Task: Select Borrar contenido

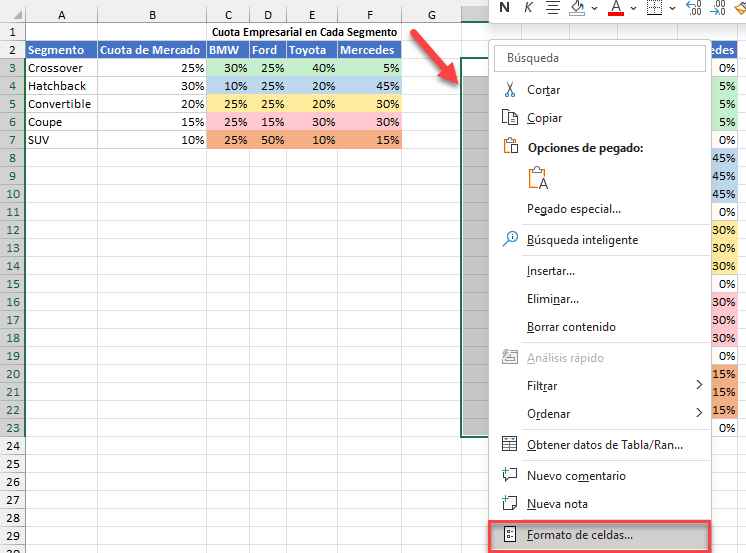Action: point(599,327)
